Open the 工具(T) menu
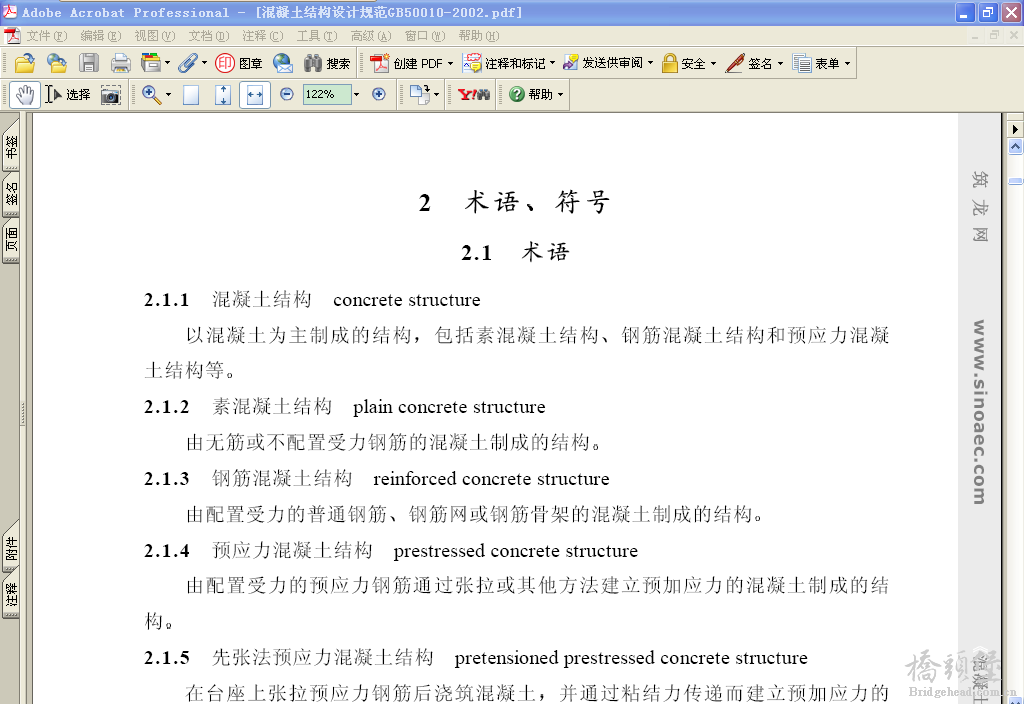1024x704 pixels. click(317, 36)
